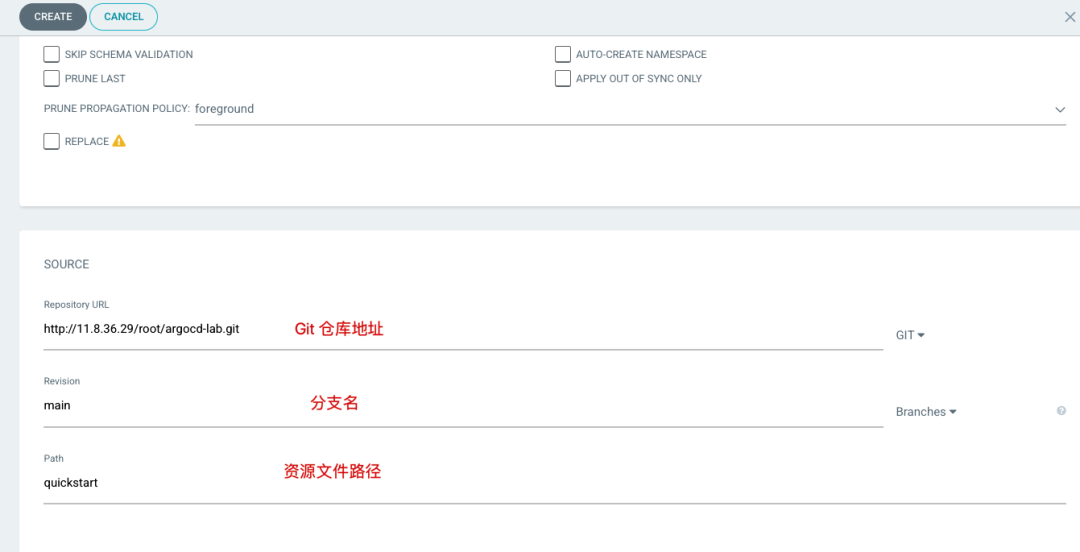Tick the Replace checkbox
Screen dimensions: 1080x552
(x=52, y=141)
